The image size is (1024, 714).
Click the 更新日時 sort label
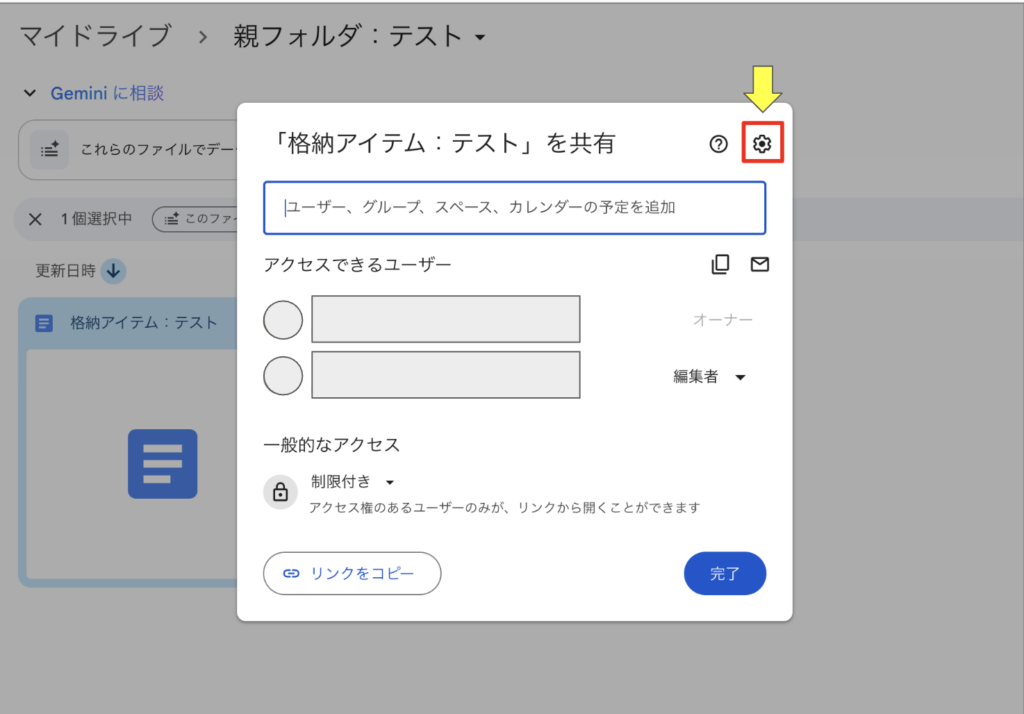pyautogui.click(x=64, y=271)
